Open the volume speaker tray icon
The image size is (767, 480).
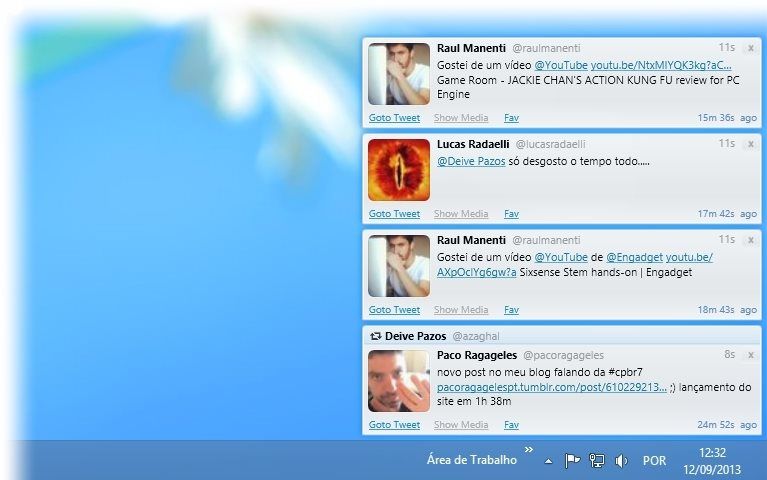[621, 460]
